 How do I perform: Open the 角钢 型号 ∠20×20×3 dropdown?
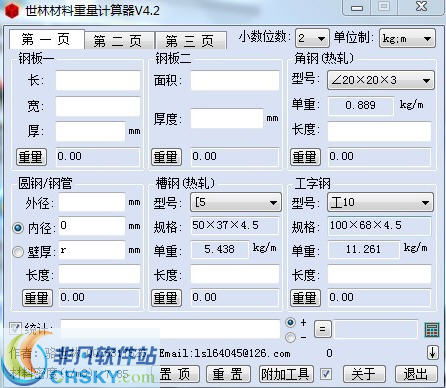coord(381,80)
